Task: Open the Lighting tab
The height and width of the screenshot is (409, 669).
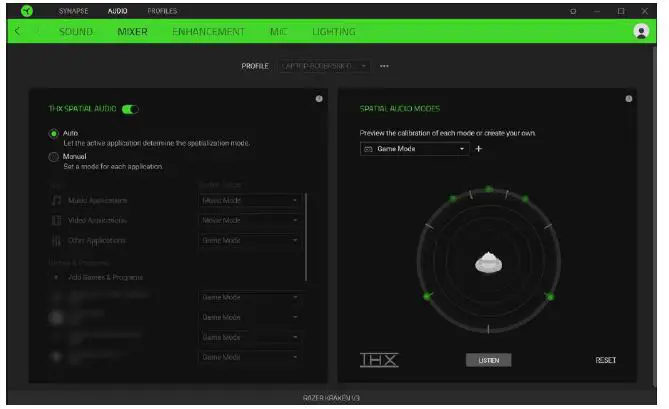Action: [x=334, y=32]
